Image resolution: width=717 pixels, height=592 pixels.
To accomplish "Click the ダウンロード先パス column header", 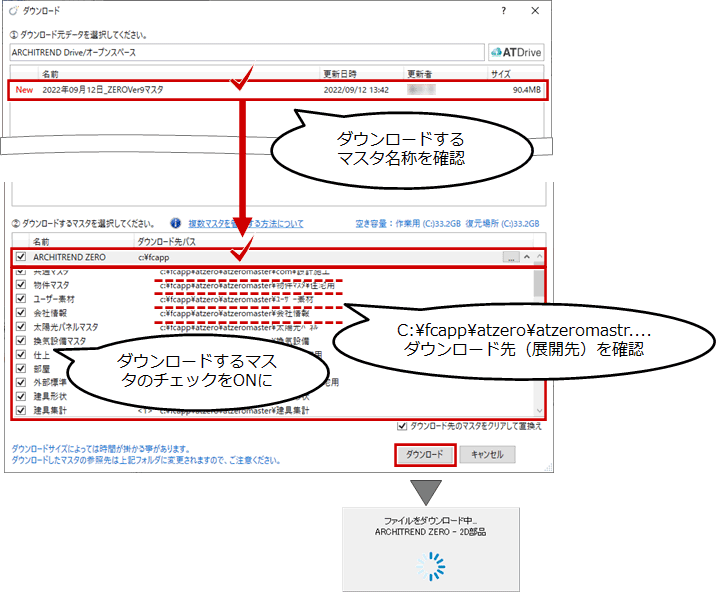I will [166, 241].
